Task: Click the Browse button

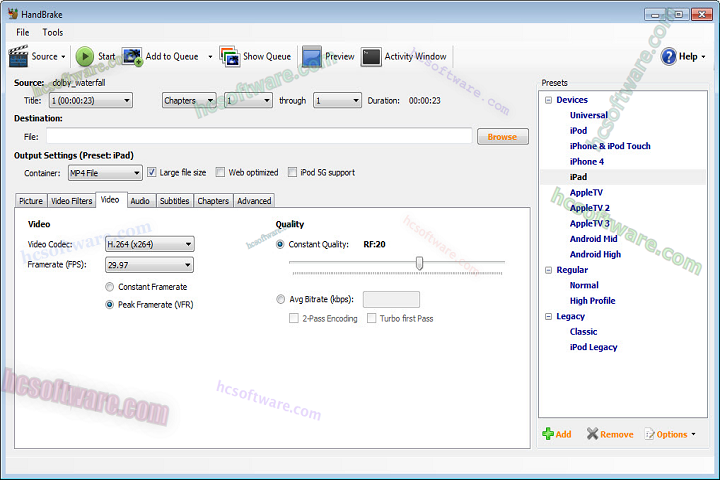Action: point(503,137)
